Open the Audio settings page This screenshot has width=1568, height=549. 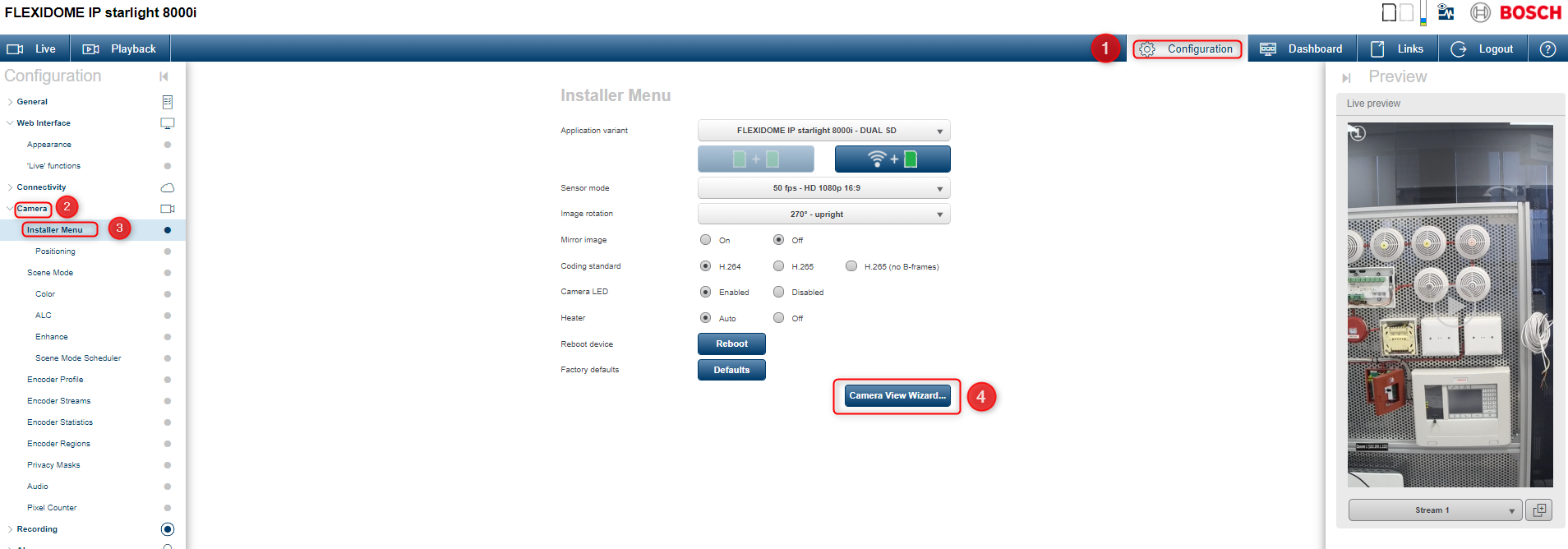pyautogui.click(x=38, y=487)
